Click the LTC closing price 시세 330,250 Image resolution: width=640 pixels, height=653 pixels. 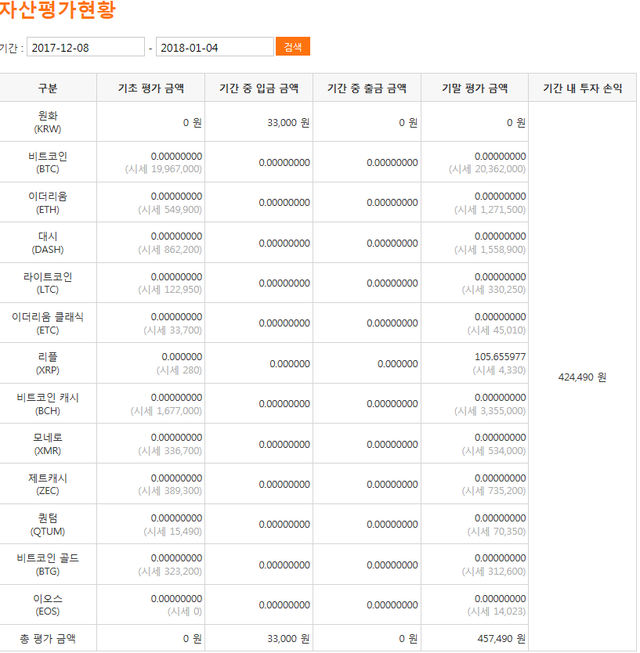point(493,289)
